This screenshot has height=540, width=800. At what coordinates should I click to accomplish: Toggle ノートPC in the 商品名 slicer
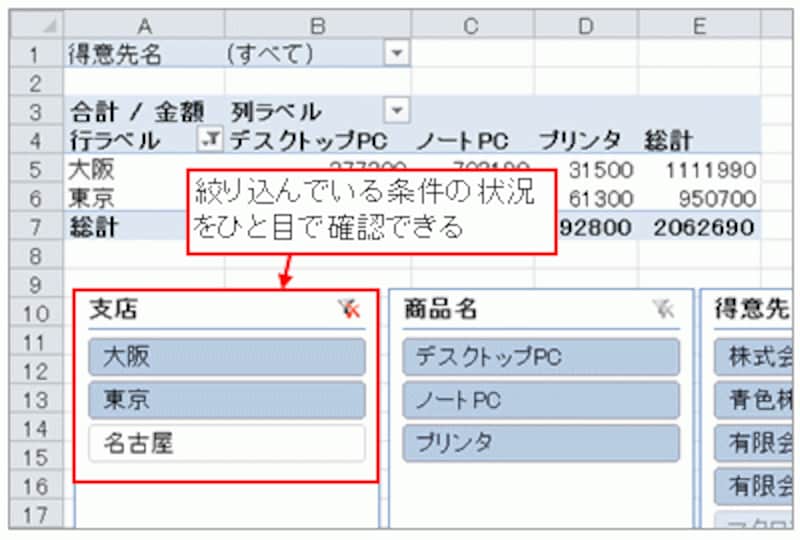[541, 399]
